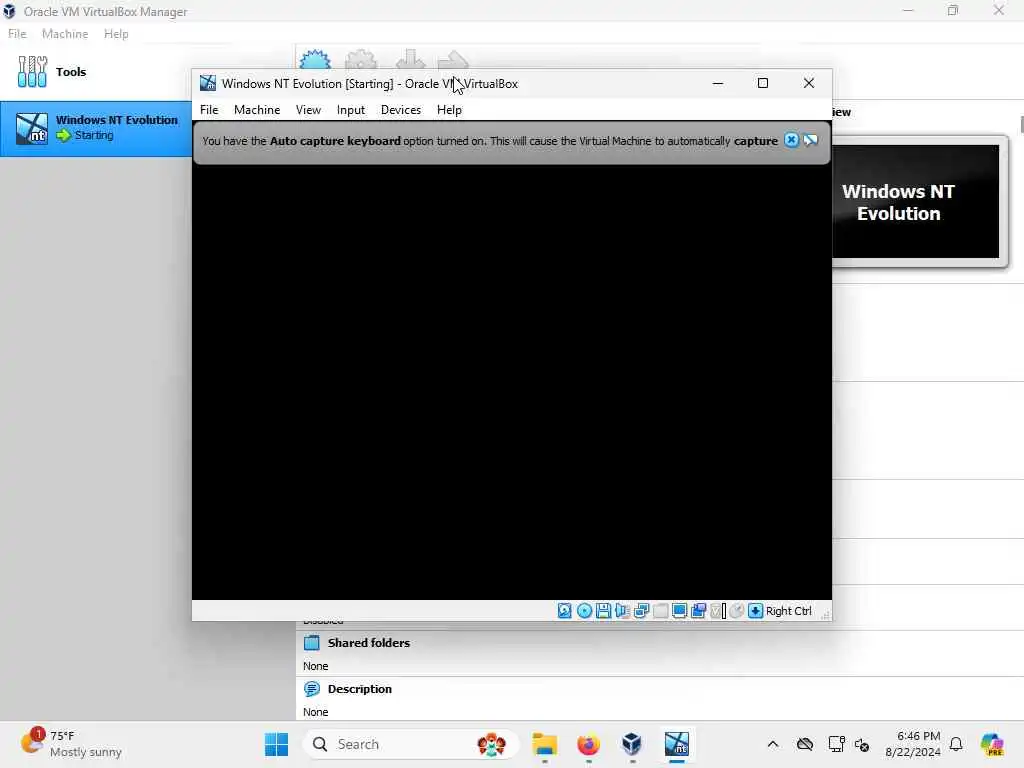Open the VM window Help menu
Viewport: 1024px width, 768px height.
(x=449, y=110)
